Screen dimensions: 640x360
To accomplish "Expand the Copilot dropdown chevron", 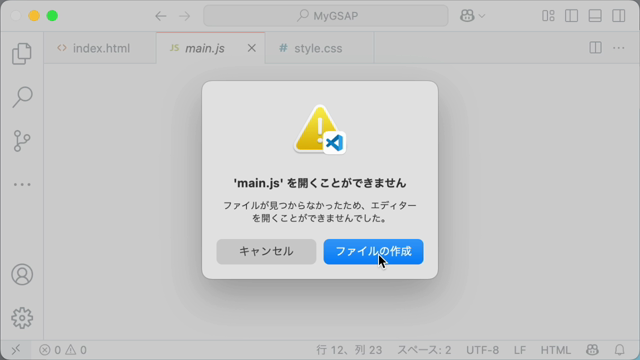I will pyautogui.click(x=482, y=16).
